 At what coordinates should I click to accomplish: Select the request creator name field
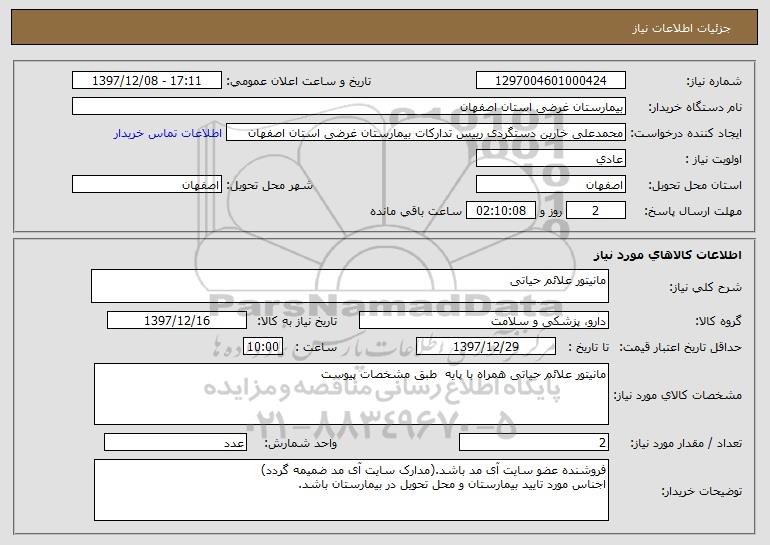point(426,133)
